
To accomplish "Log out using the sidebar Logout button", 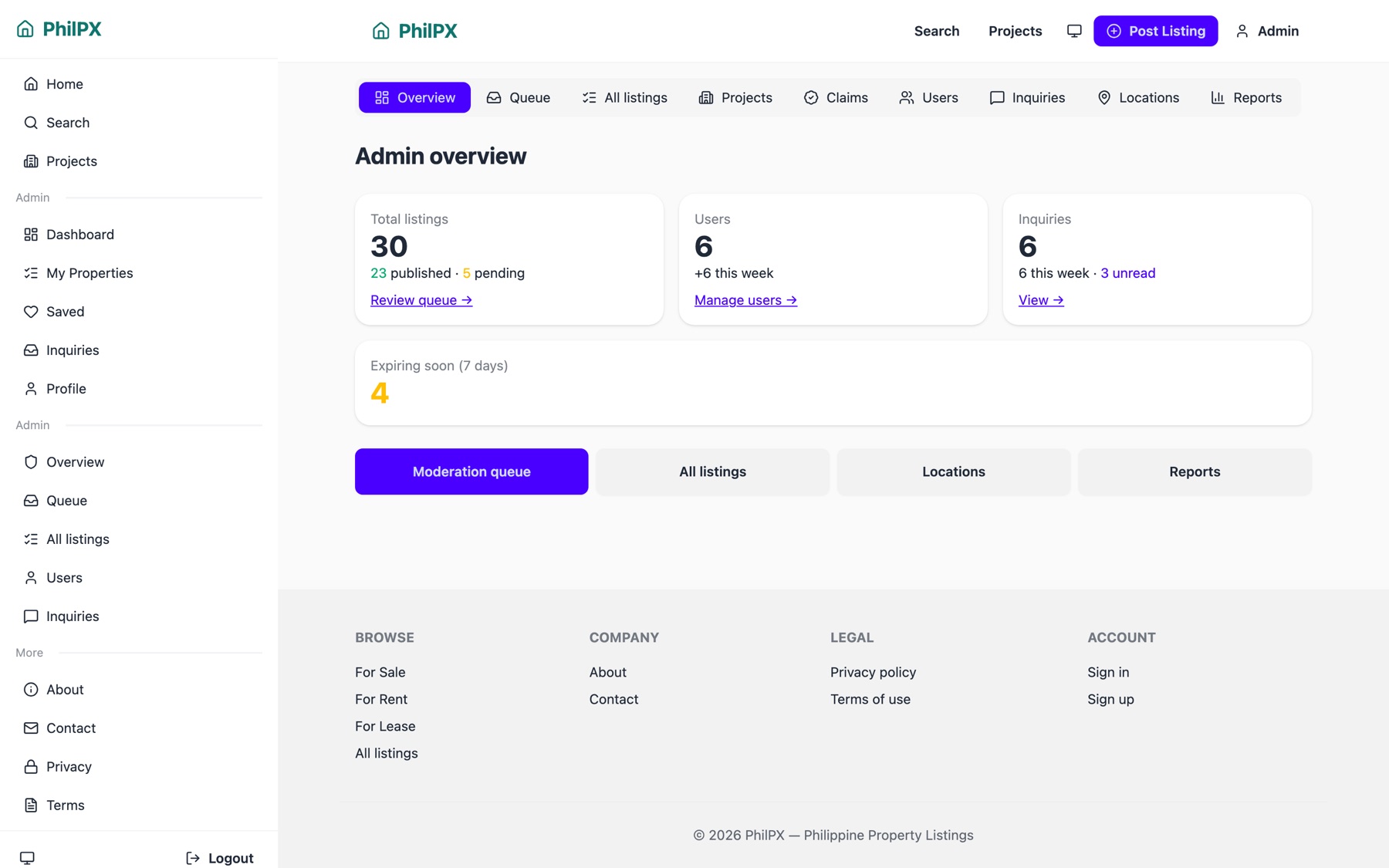I will click(220, 858).
